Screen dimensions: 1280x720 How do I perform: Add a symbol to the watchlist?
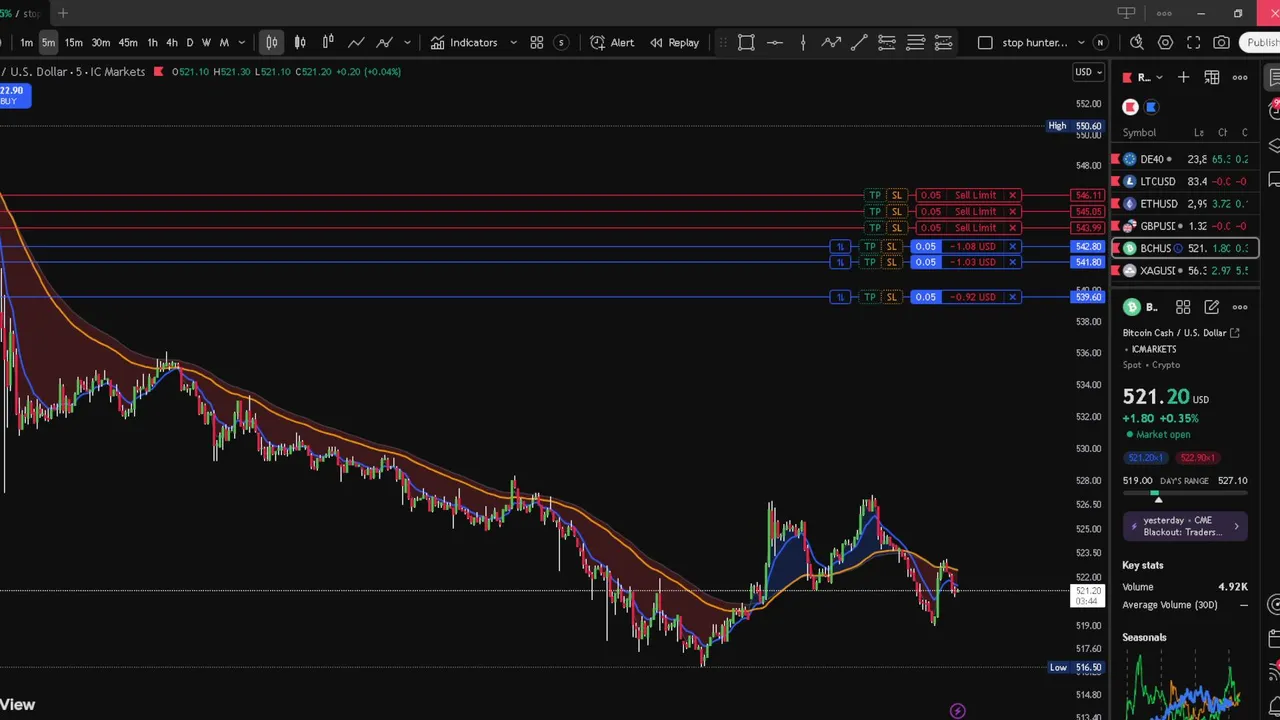tap(1183, 77)
